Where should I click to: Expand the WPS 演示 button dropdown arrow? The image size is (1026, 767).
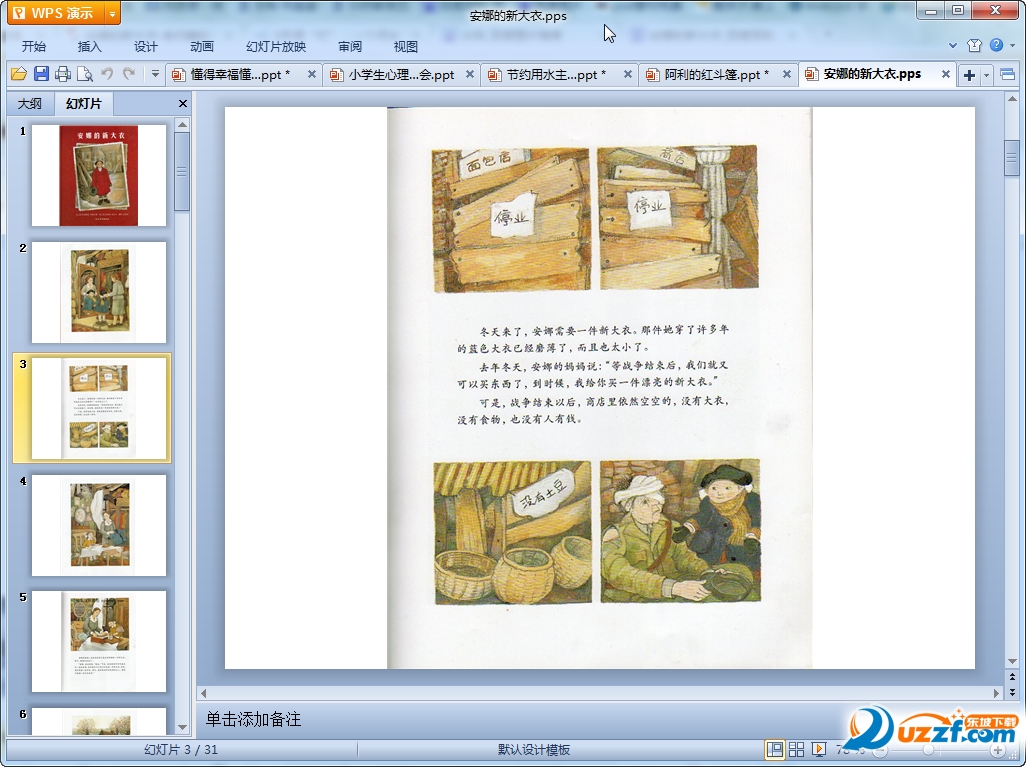(x=113, y=12)
